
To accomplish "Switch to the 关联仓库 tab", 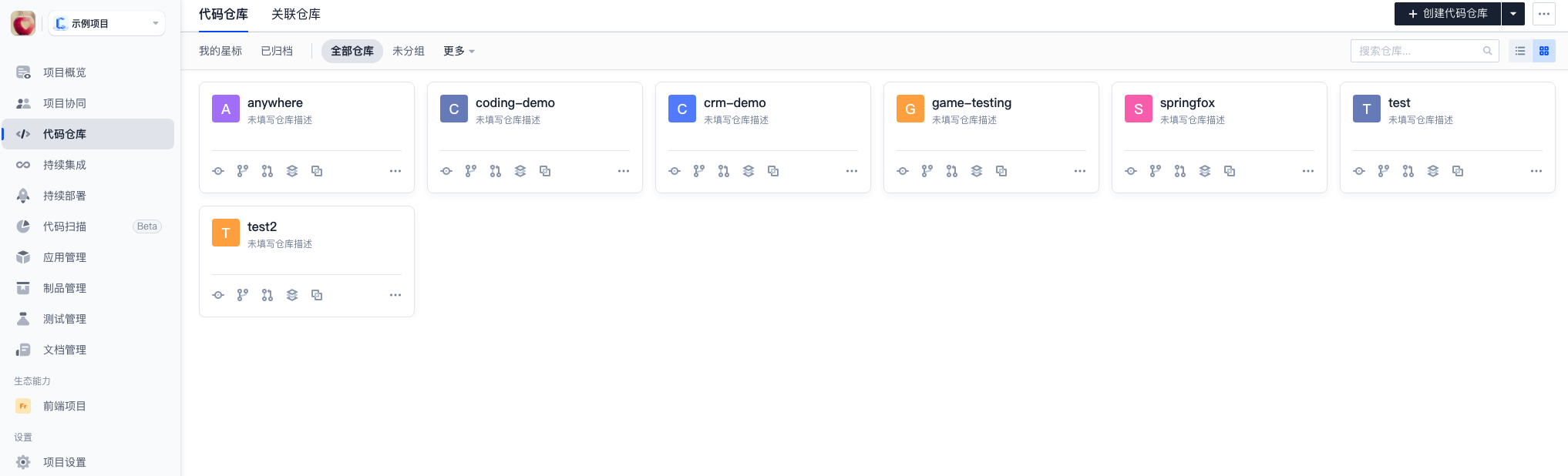I will (x=296, y=14).
